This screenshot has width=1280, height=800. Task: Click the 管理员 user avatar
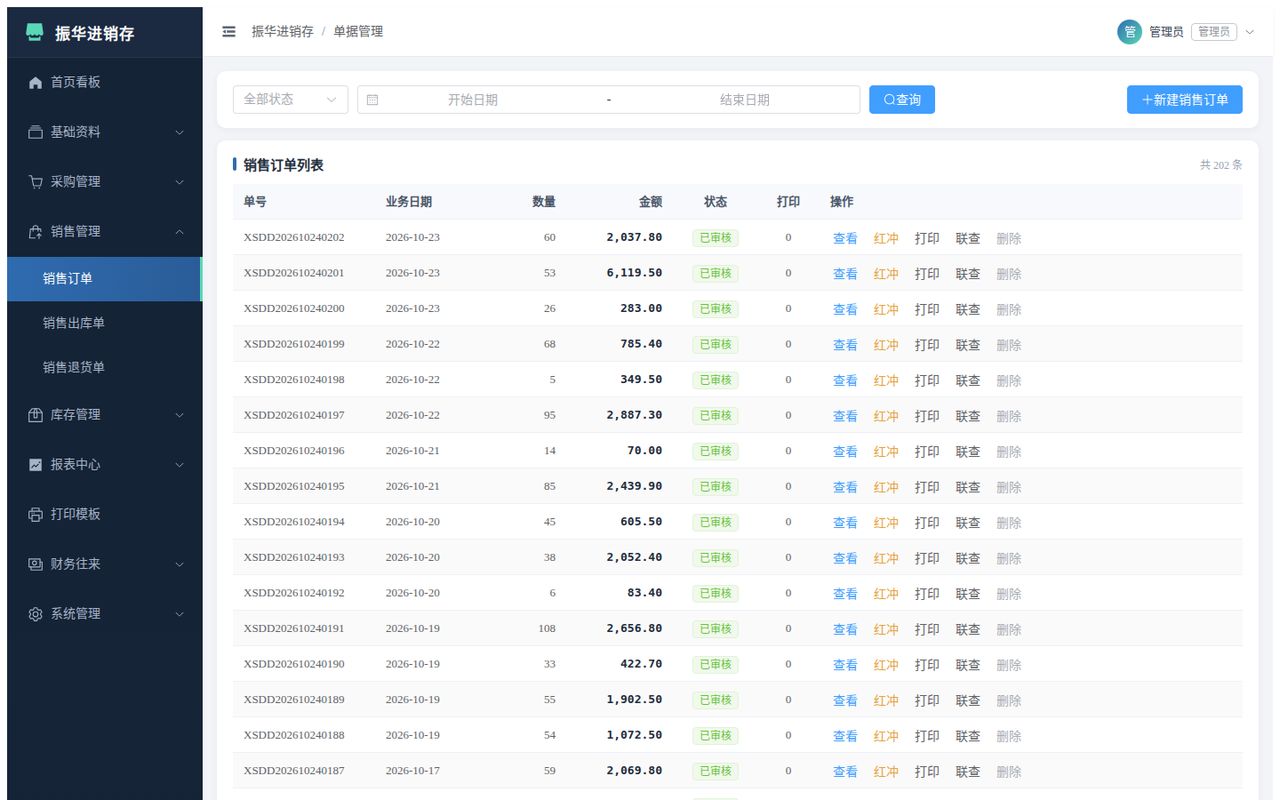coord(1129,32)
